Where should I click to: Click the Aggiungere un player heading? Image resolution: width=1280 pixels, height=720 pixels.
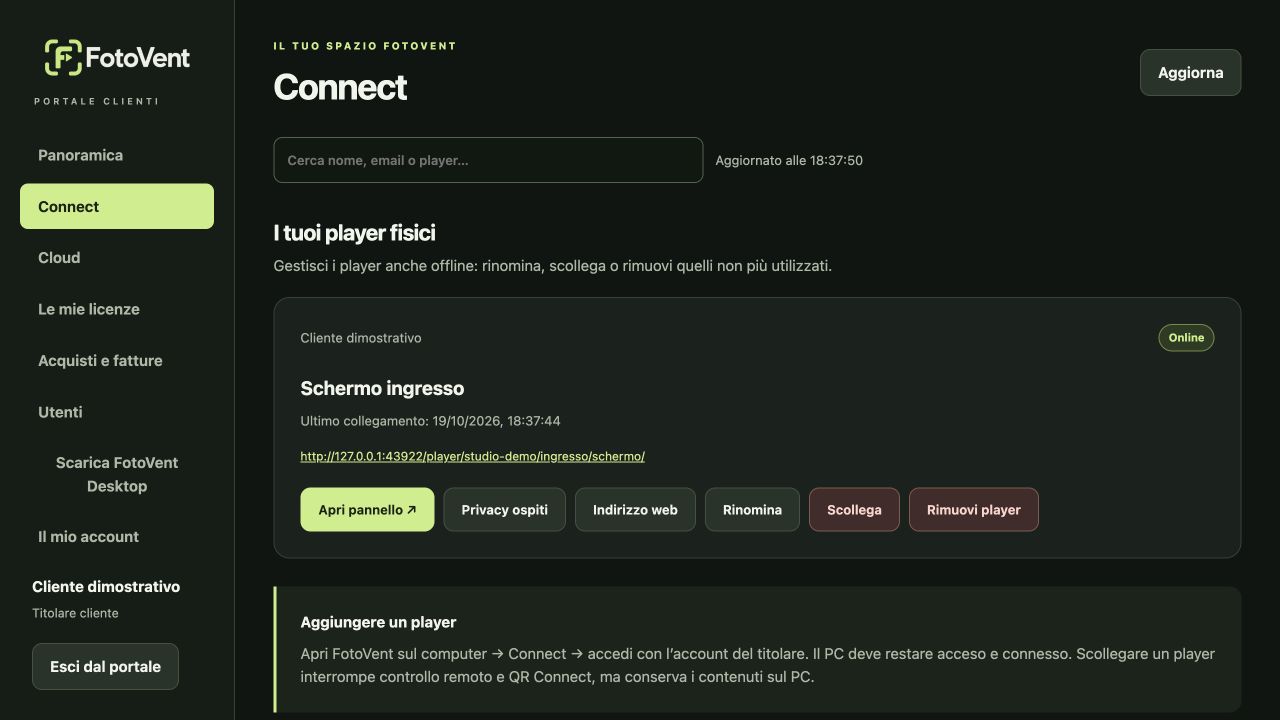pyautogui.click(x=378, y=622)
